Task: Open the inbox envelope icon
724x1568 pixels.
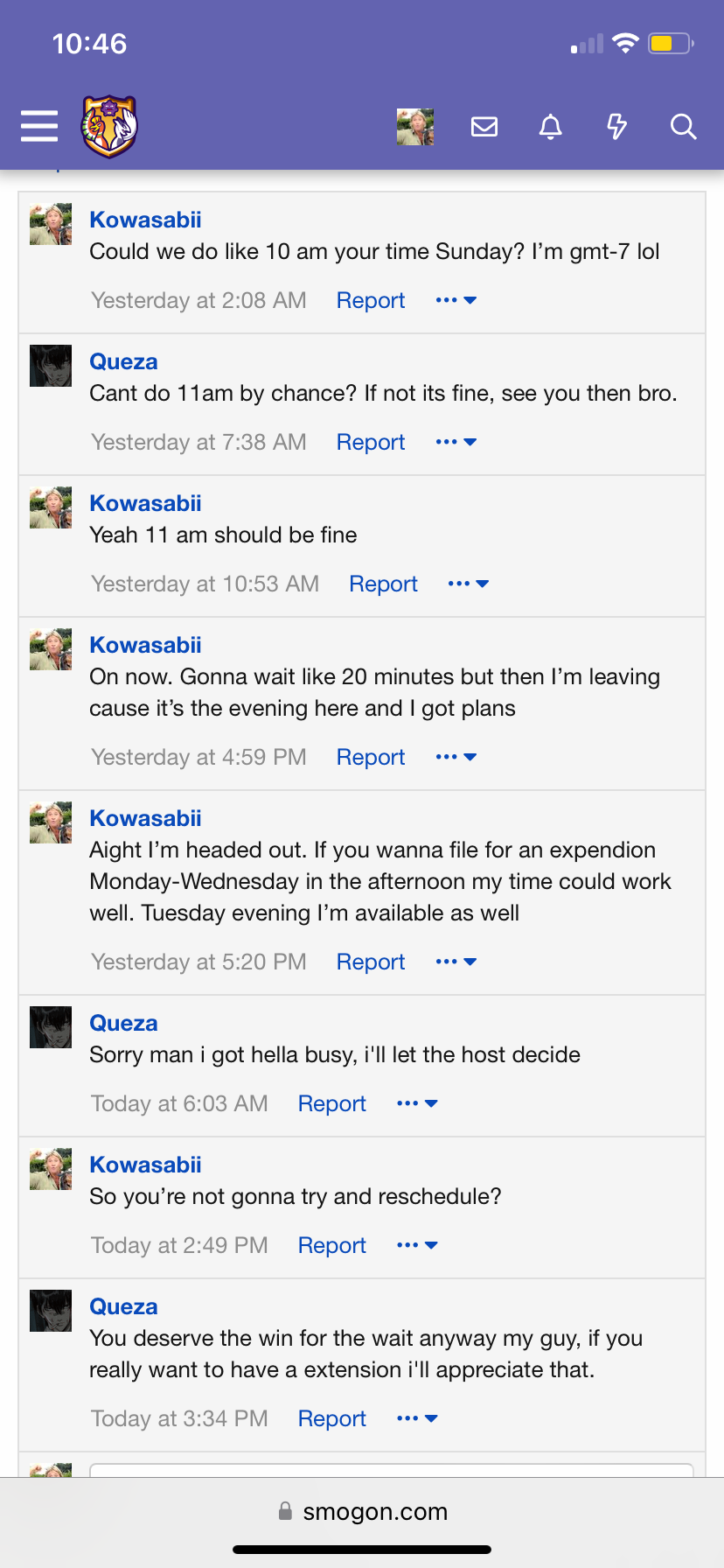Action: [x=484, y=127]
